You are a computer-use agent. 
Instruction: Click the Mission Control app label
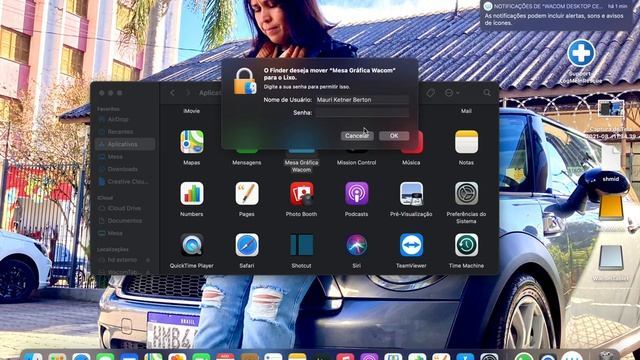pyautogui.click(x=356, y=162)
